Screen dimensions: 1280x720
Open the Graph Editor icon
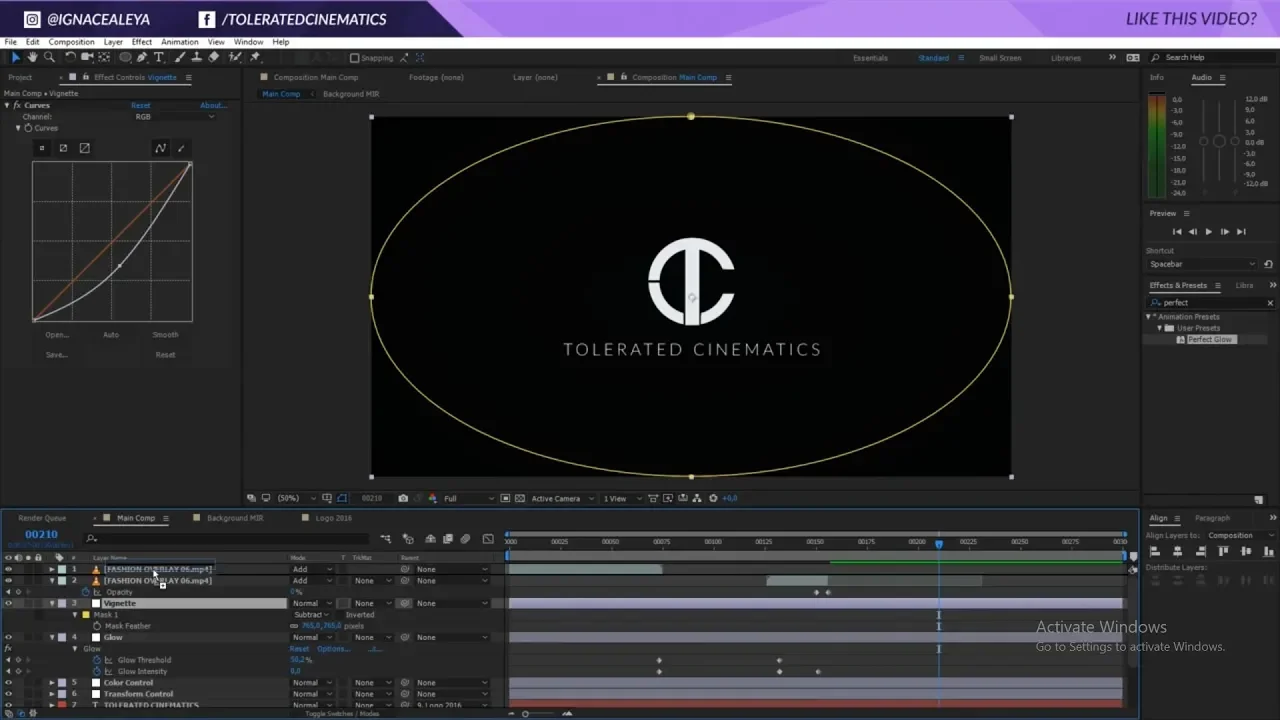(x=488, y=539)
